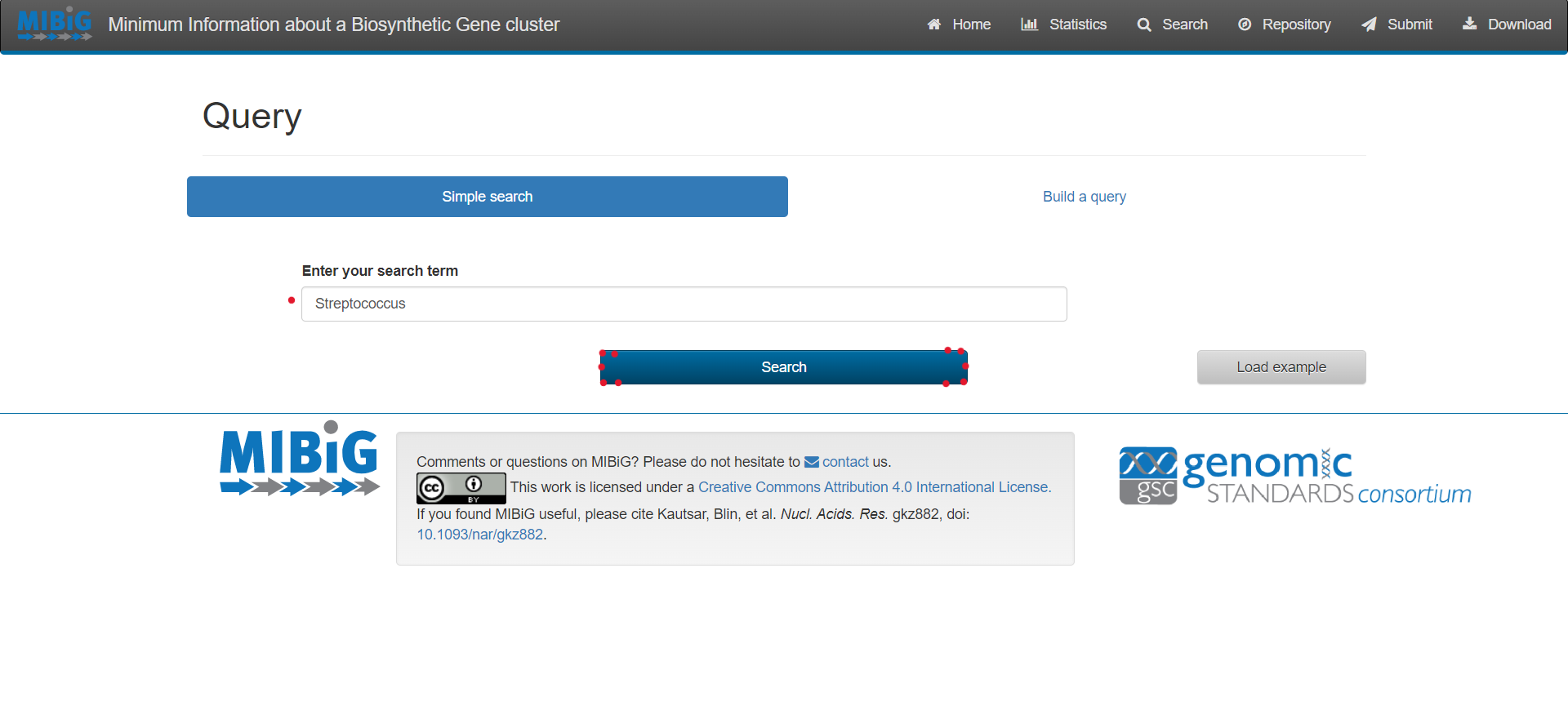Click the Submit paper plane icon
The width and height of the screenshot is (1568, 719).
(x=1369, y=24)
